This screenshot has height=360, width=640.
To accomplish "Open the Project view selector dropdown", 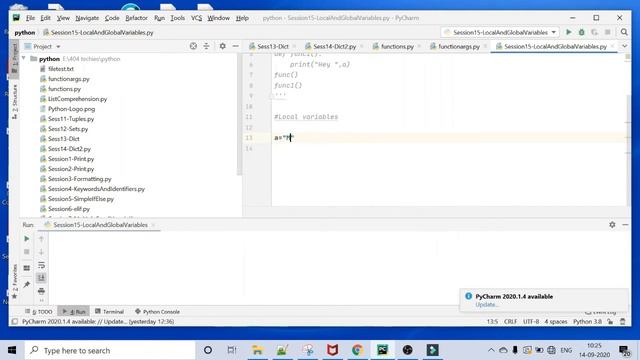I will click(42, 47).
